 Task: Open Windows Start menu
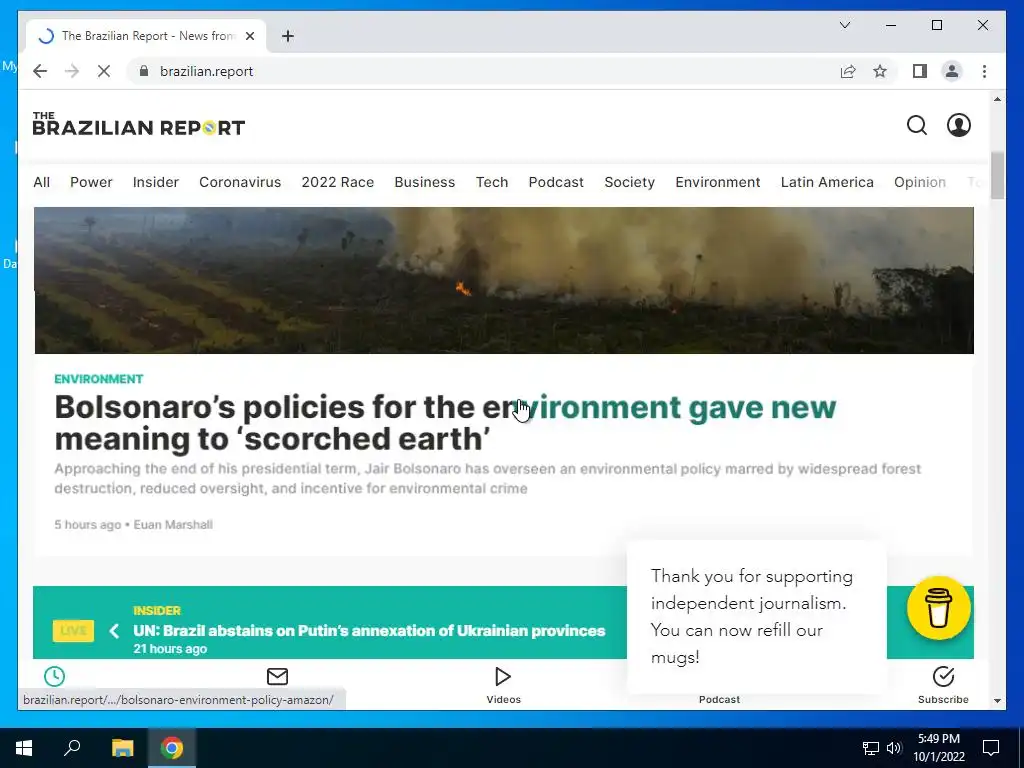[24, 748]
